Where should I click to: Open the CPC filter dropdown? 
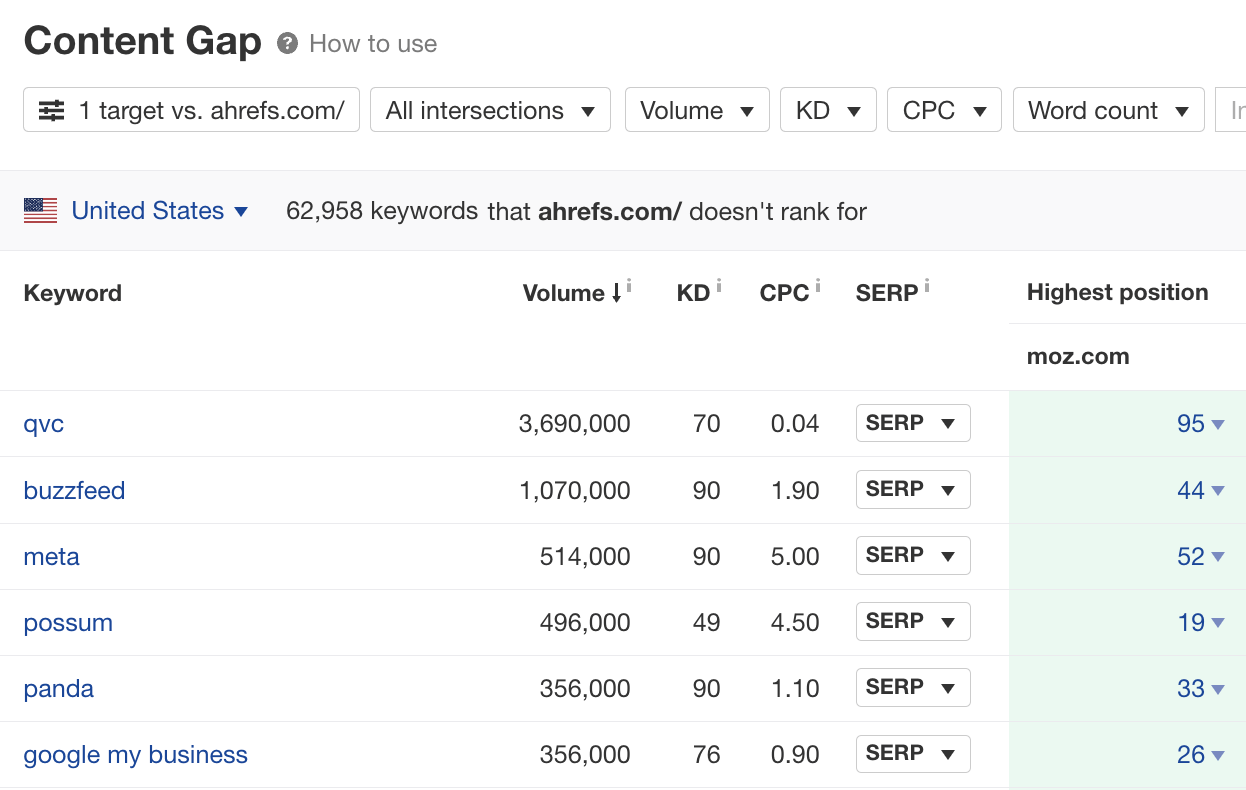click(944, 110)
